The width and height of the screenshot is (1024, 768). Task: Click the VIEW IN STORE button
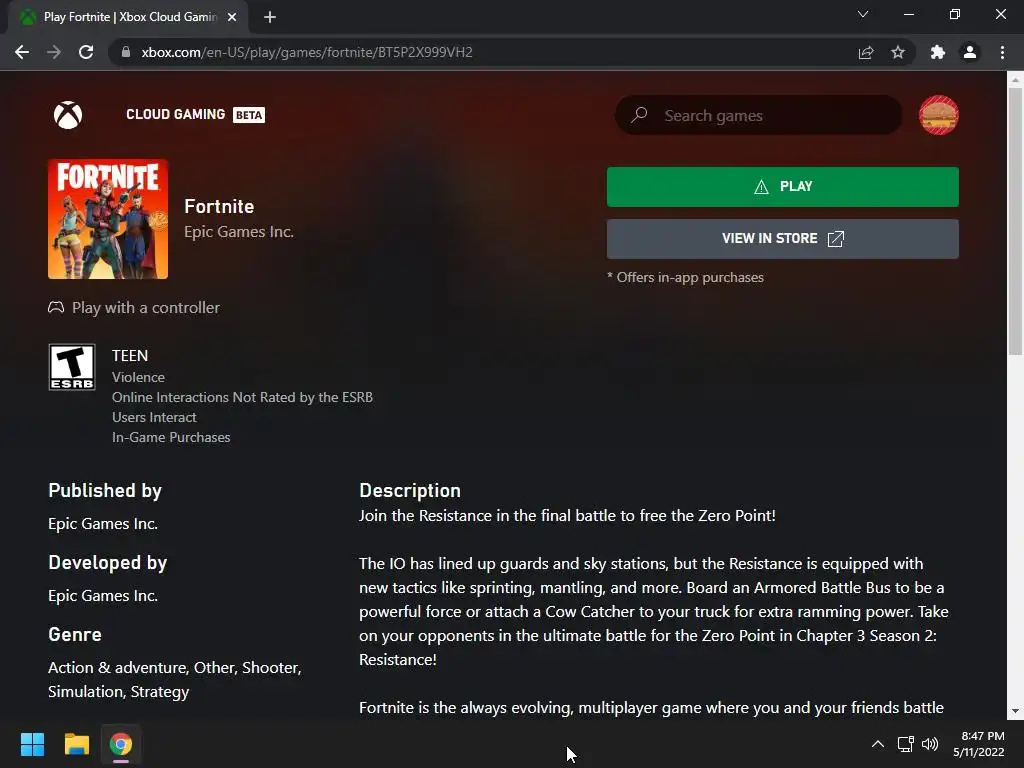pyautogui.click(x=782, y=238)
